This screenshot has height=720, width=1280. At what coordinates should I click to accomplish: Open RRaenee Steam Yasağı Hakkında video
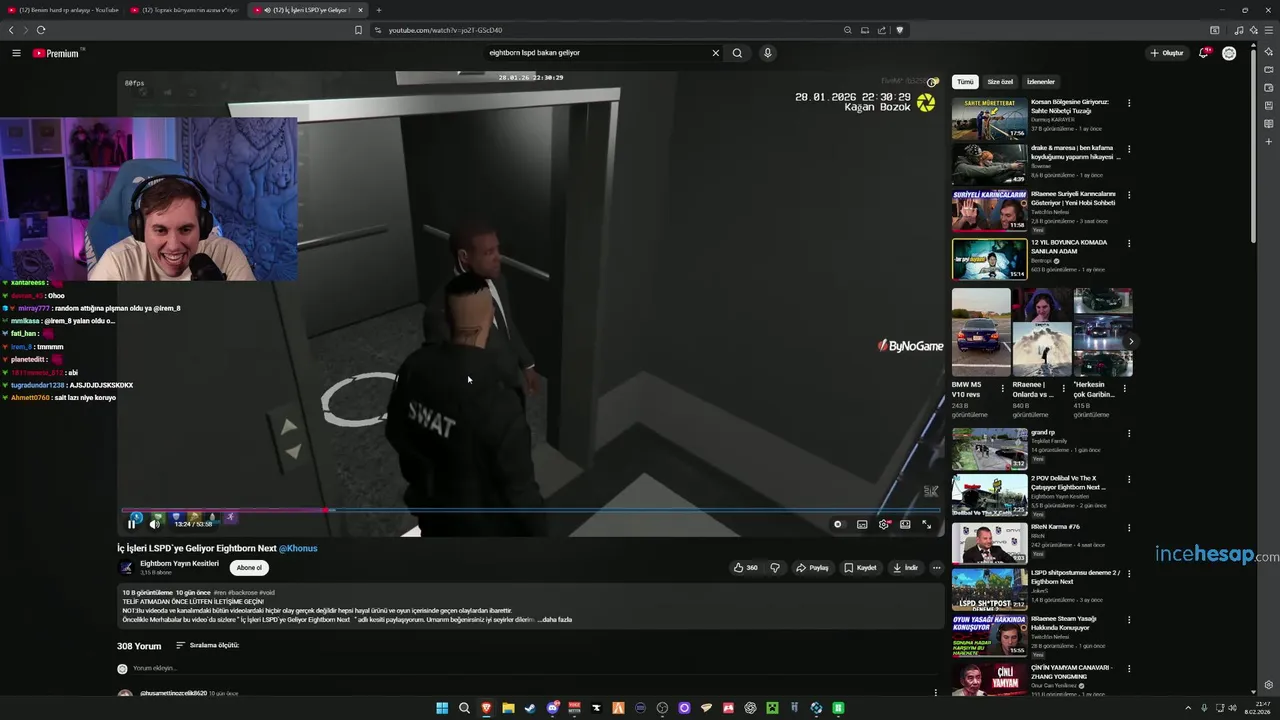[x=989, y=635]
